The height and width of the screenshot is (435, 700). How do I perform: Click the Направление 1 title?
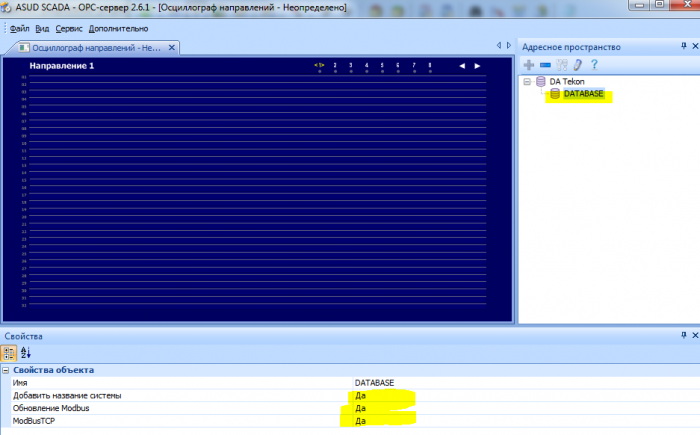62,66
